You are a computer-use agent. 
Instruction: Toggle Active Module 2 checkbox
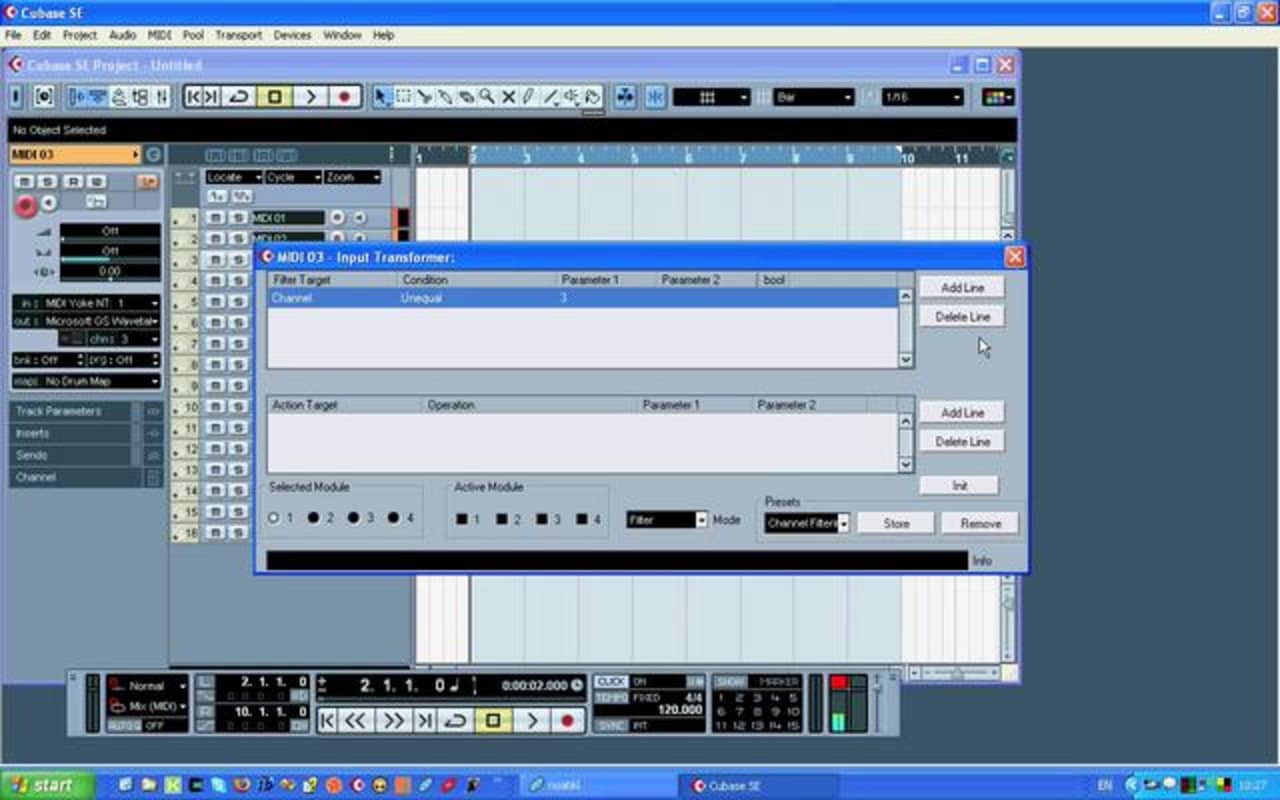click(502, 519)
